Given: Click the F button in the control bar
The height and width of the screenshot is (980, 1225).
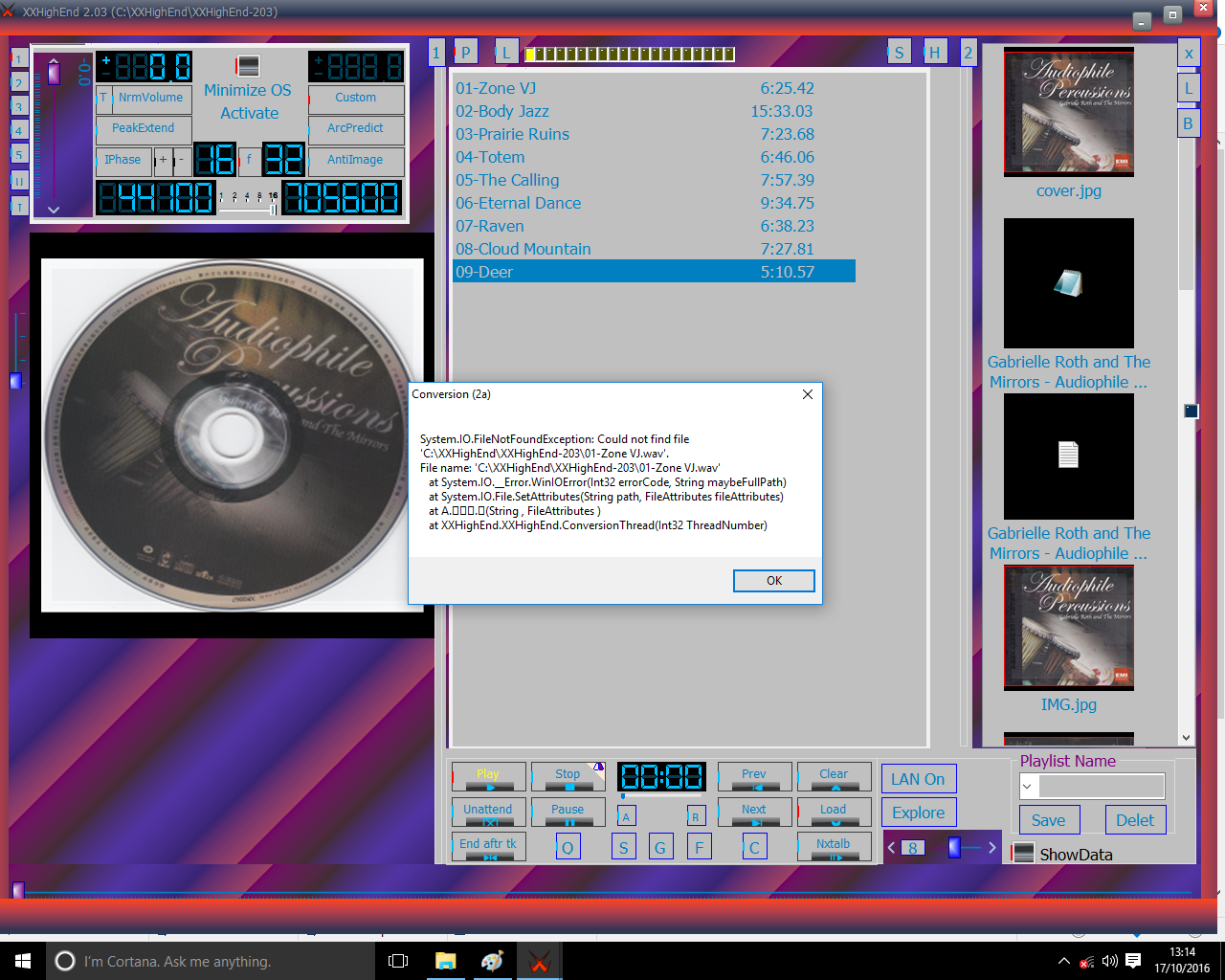Looking at the screenshot, I should [x=699, y=847].
